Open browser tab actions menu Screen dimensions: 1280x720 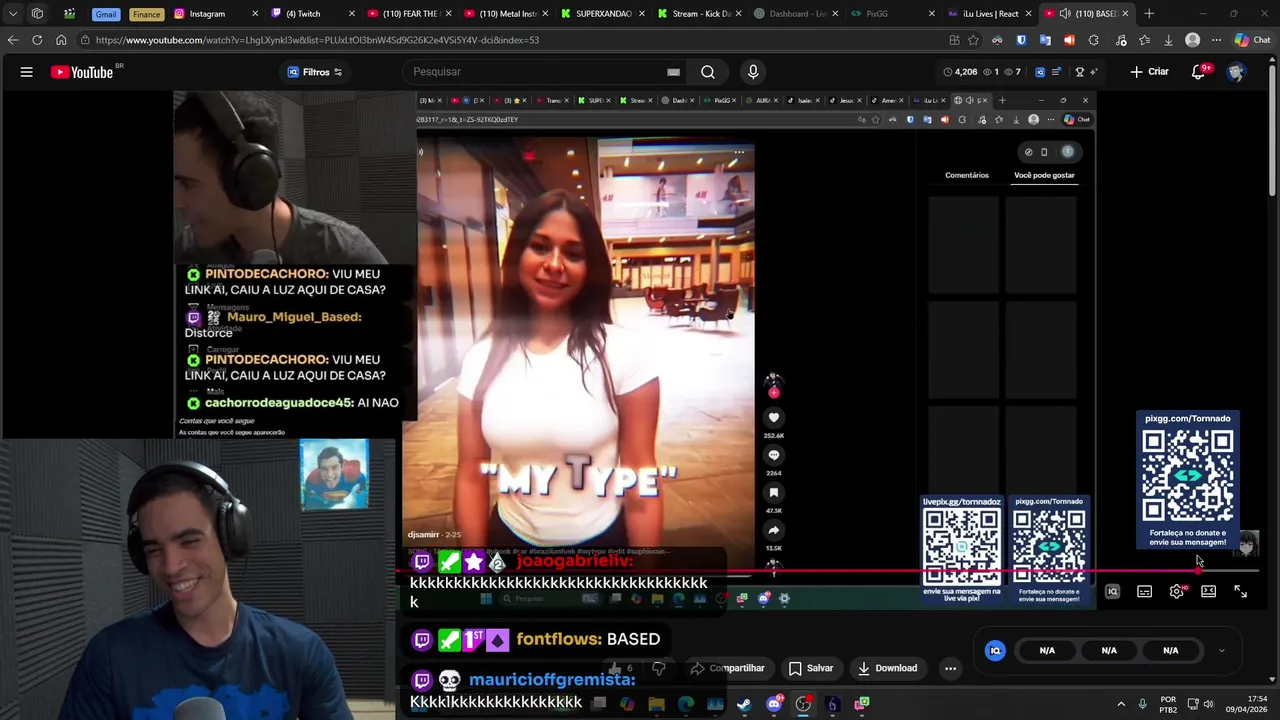click(13, 14)
